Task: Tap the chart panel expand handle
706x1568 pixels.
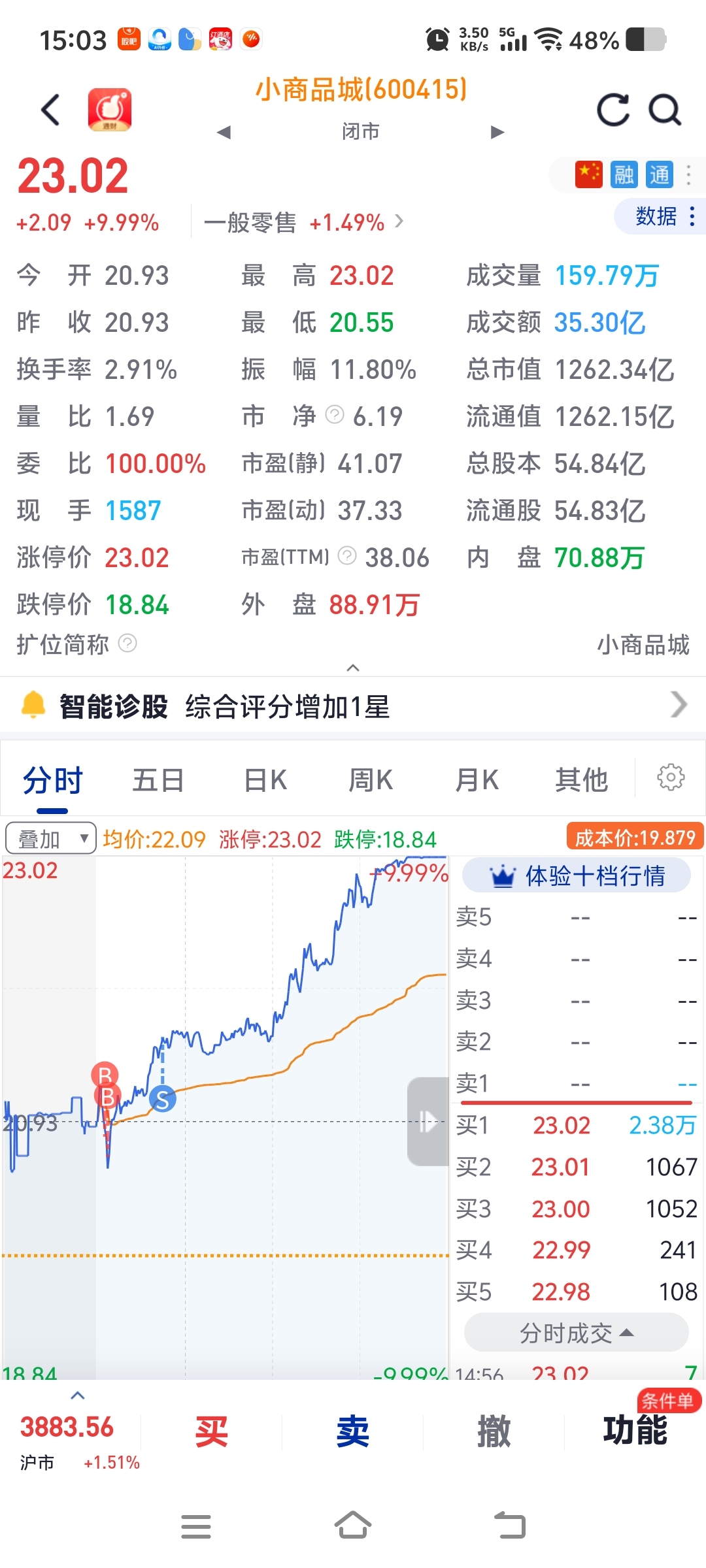Action: click(x=428, y=1121)
